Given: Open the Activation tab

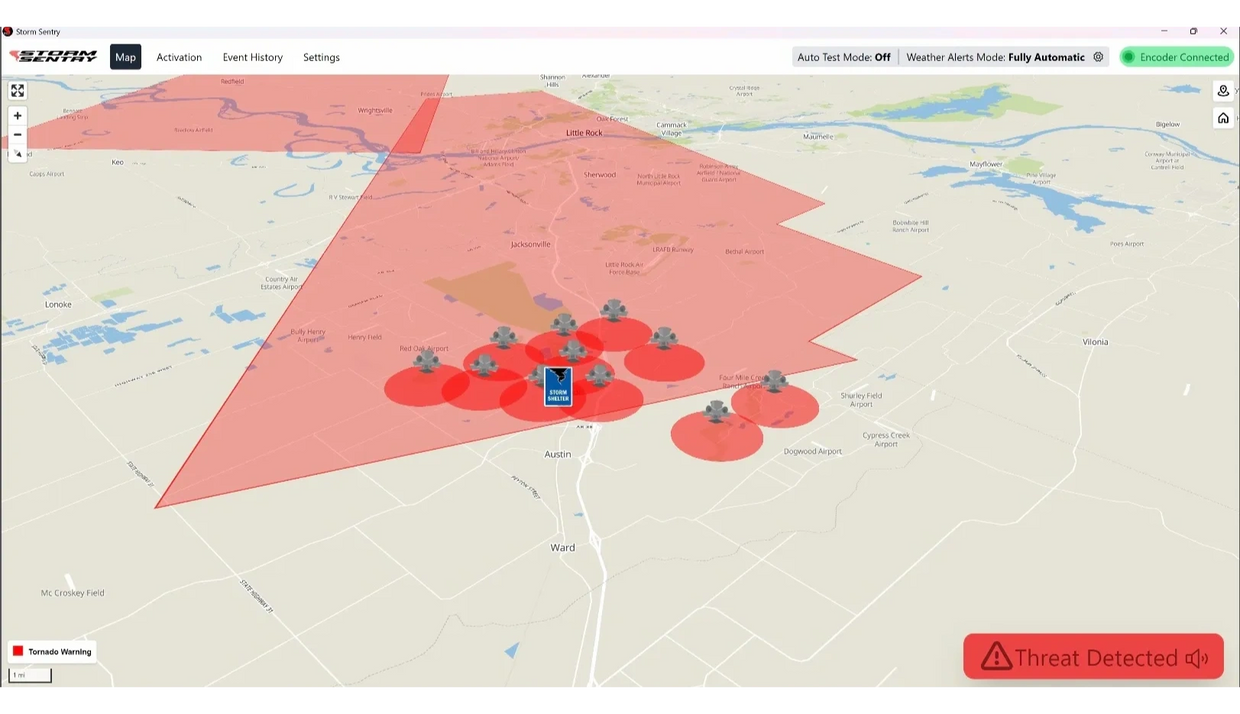Looking at the screenshot, I should click(x=179, y=57).
